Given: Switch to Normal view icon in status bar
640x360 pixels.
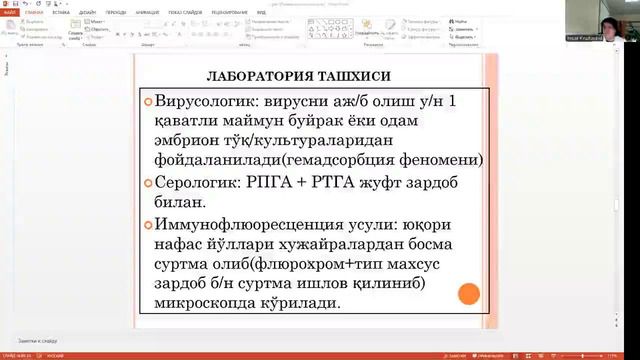Looking at the screenshot, I should click(x=516, y=356).
